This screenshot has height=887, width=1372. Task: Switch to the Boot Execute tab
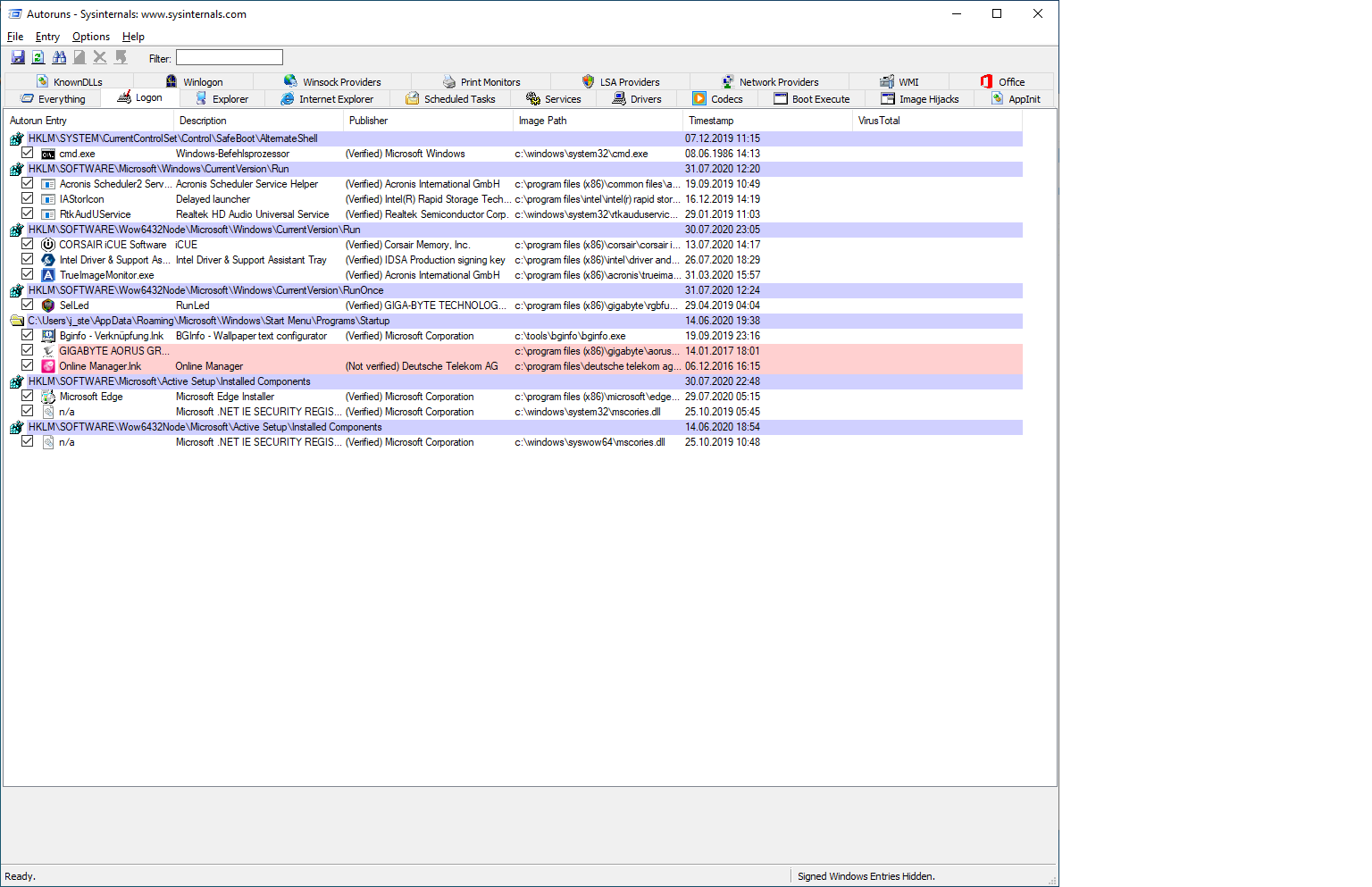812,99
